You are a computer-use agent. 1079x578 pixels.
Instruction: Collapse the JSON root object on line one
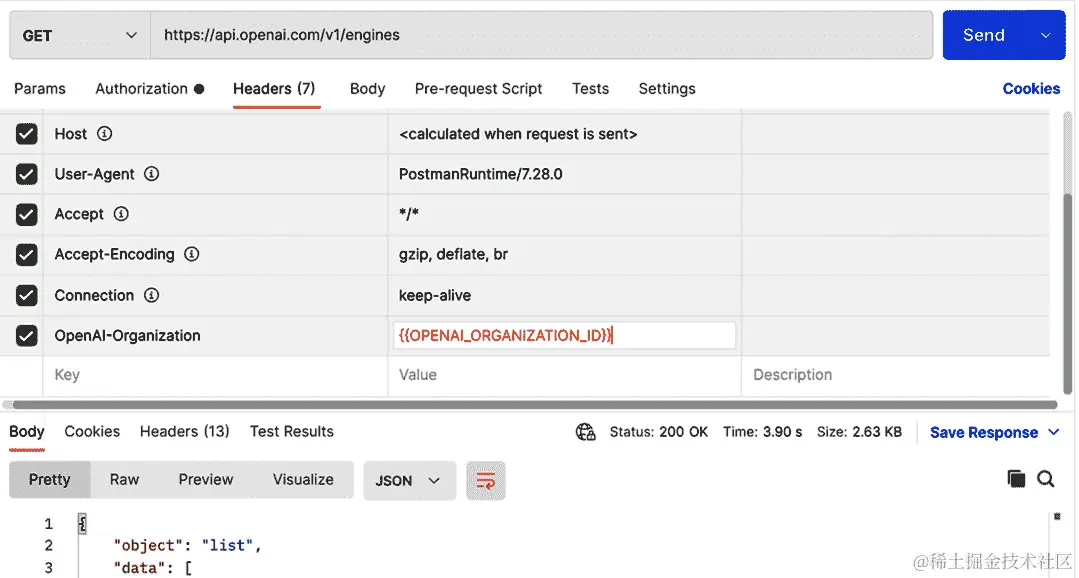(81, 522)
